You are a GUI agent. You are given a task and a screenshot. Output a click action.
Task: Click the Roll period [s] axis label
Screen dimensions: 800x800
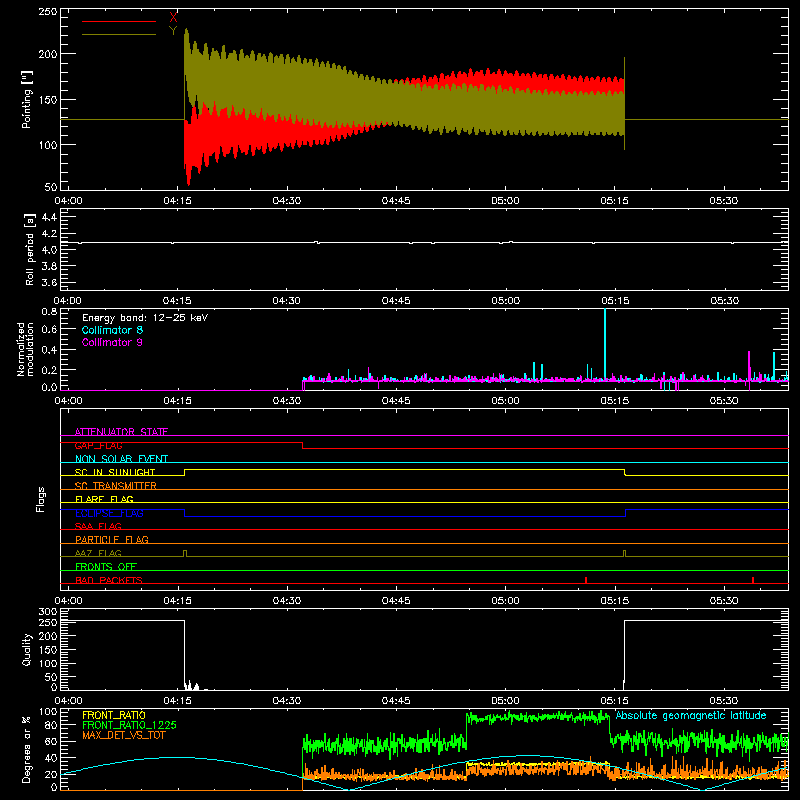[x=30, y=249]
